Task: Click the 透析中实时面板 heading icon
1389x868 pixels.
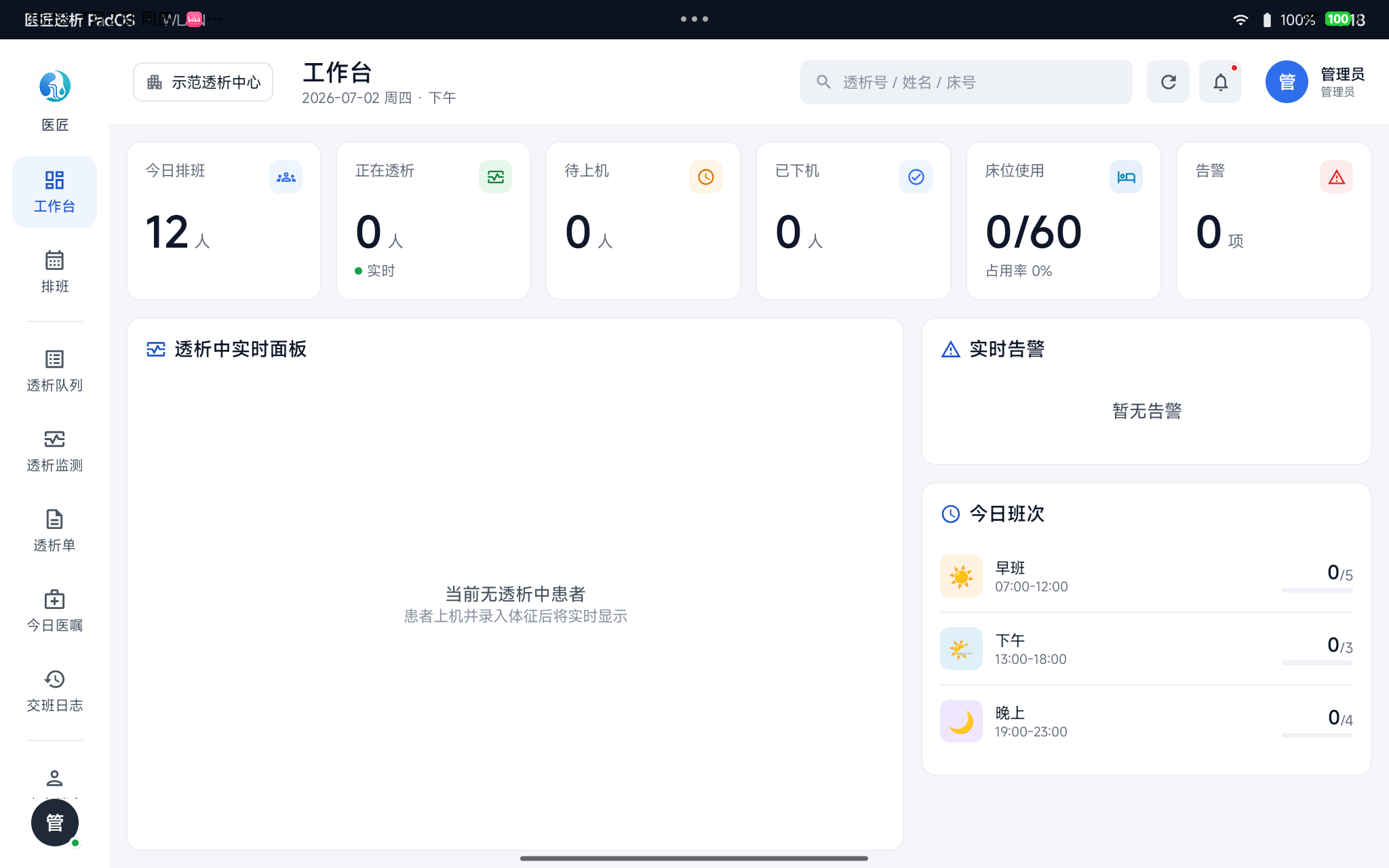Action: (x=156, y=349)
